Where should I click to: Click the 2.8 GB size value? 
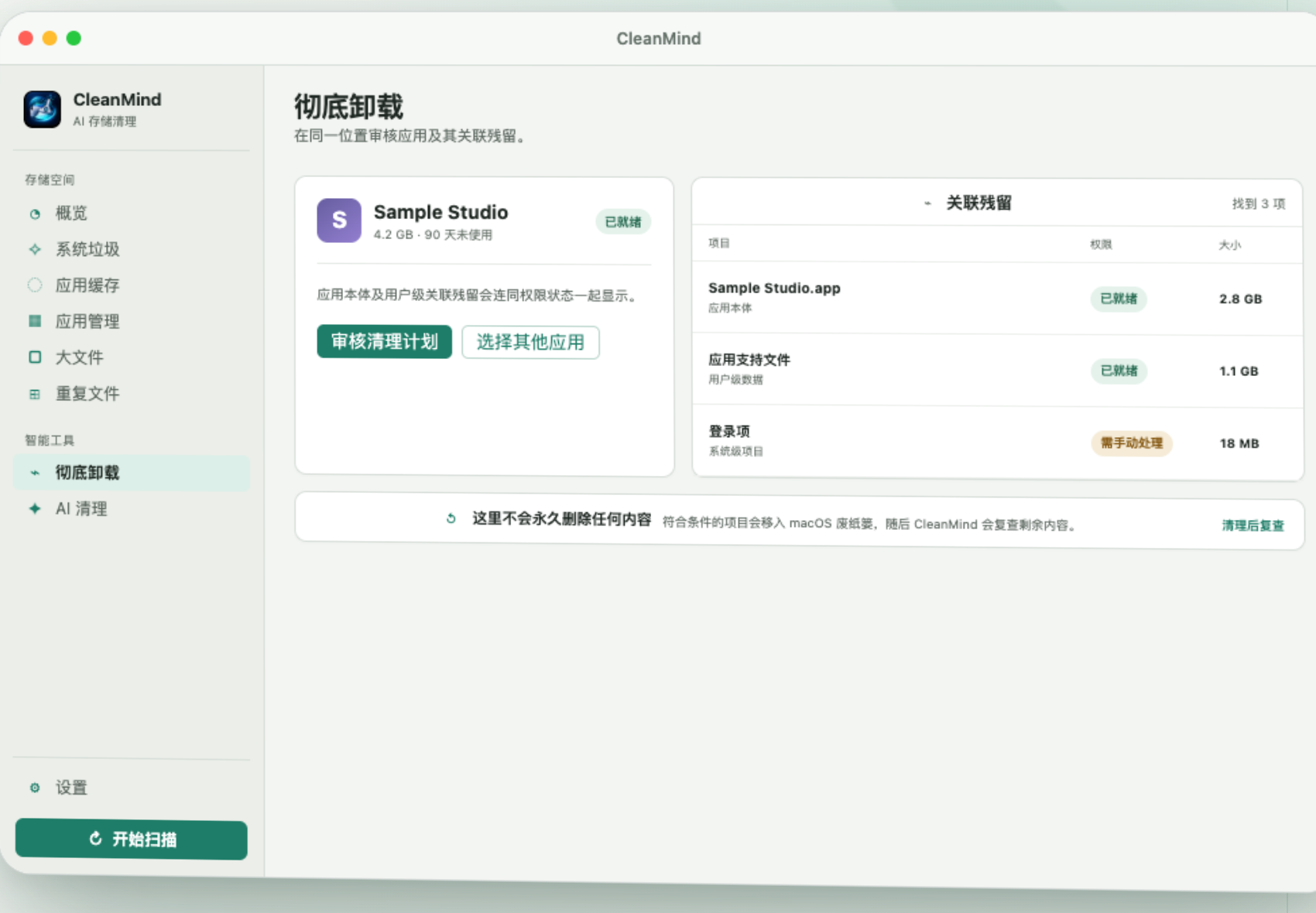pyautogui.click(x=1241, y=299)
